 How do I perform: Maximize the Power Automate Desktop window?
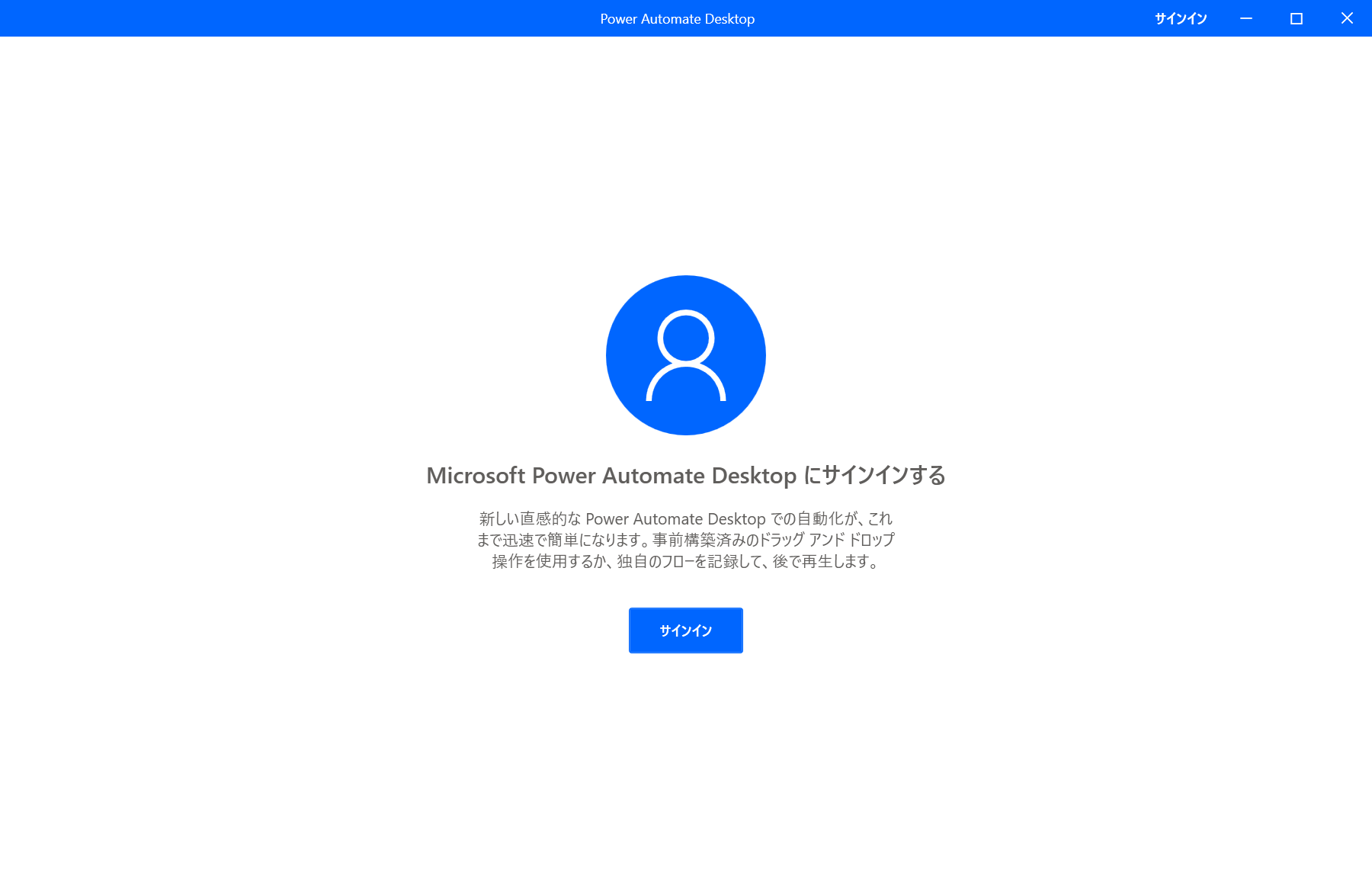pos(1297,18)
